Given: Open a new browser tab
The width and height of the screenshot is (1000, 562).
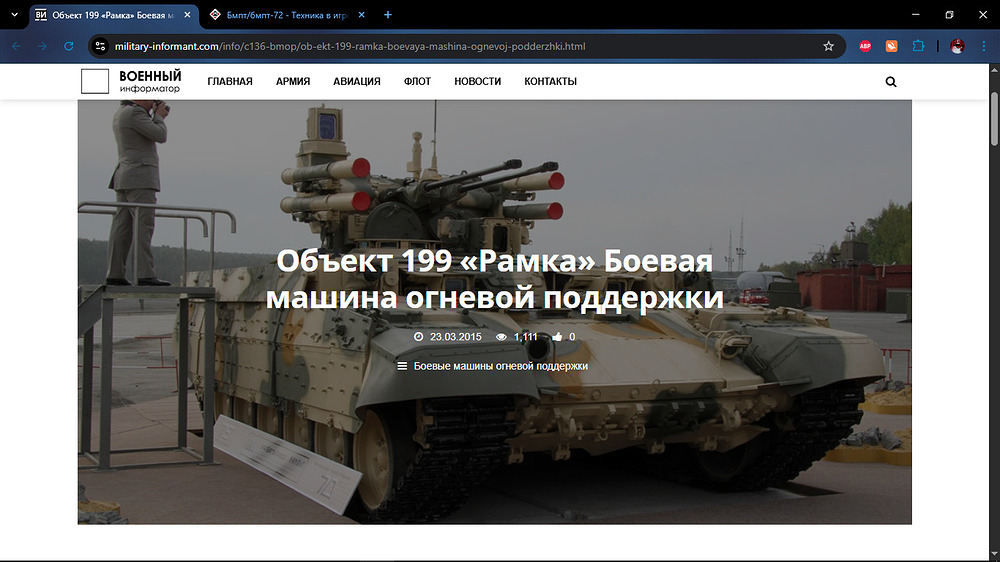Looking at the screenshot, I should tap(388, 15).
